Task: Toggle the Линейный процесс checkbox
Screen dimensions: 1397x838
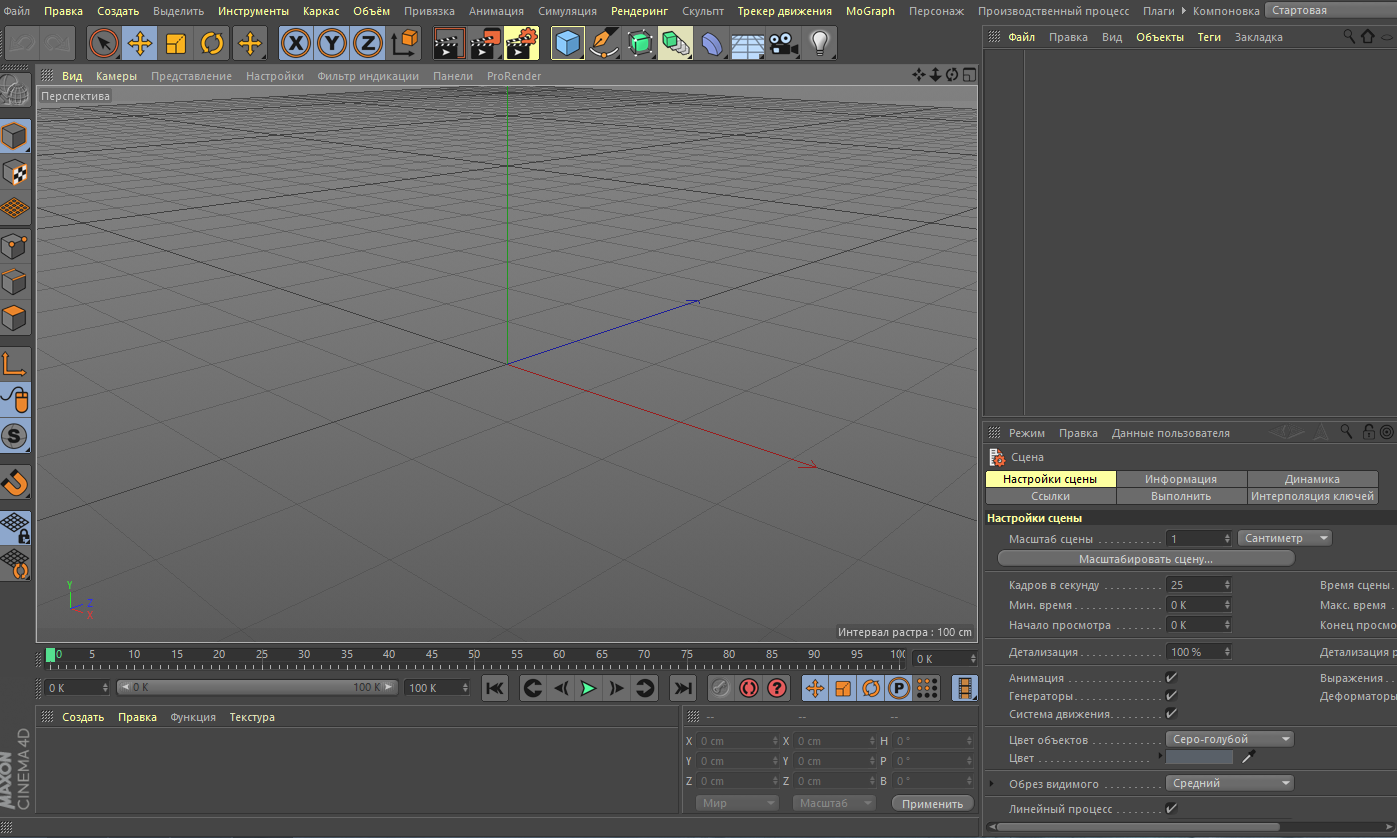Action: (1172, 808)
